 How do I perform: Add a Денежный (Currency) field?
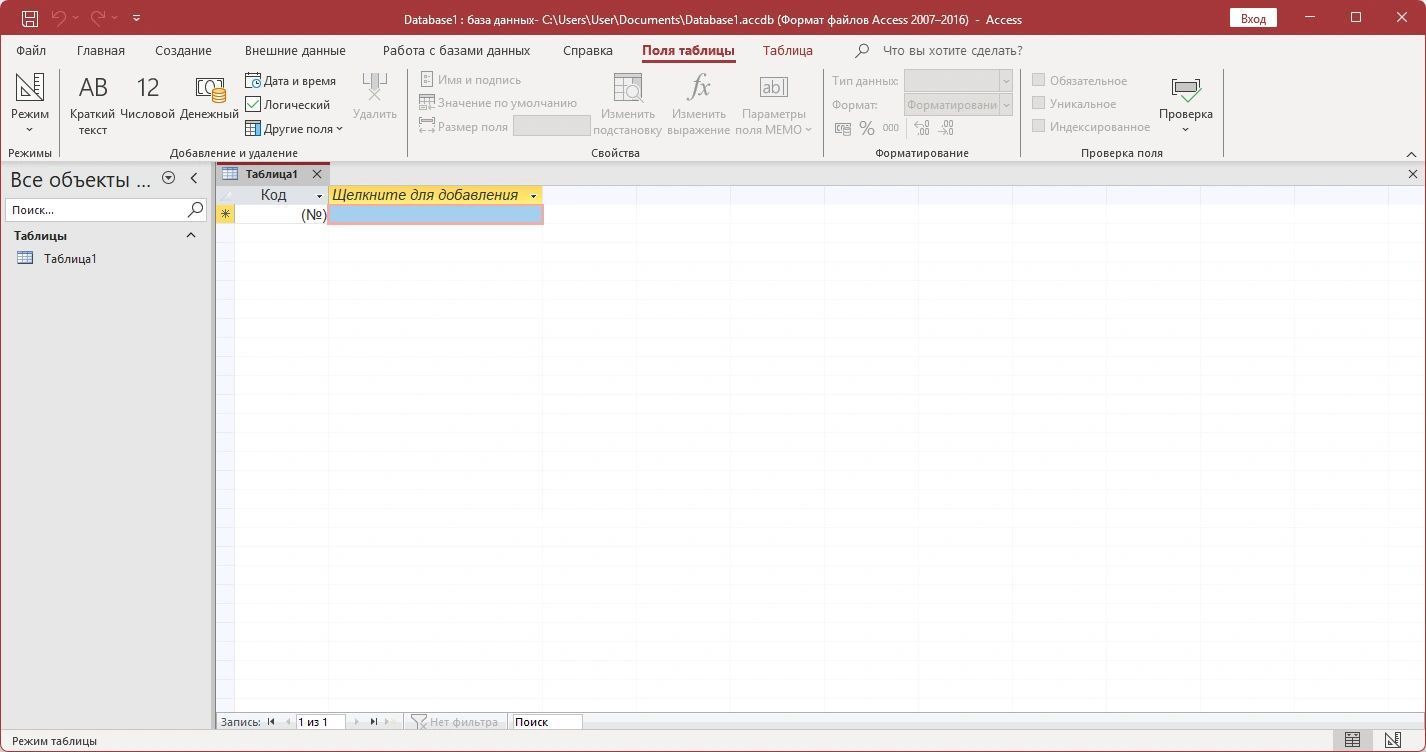pyautogui.click(x=209, y=98)
